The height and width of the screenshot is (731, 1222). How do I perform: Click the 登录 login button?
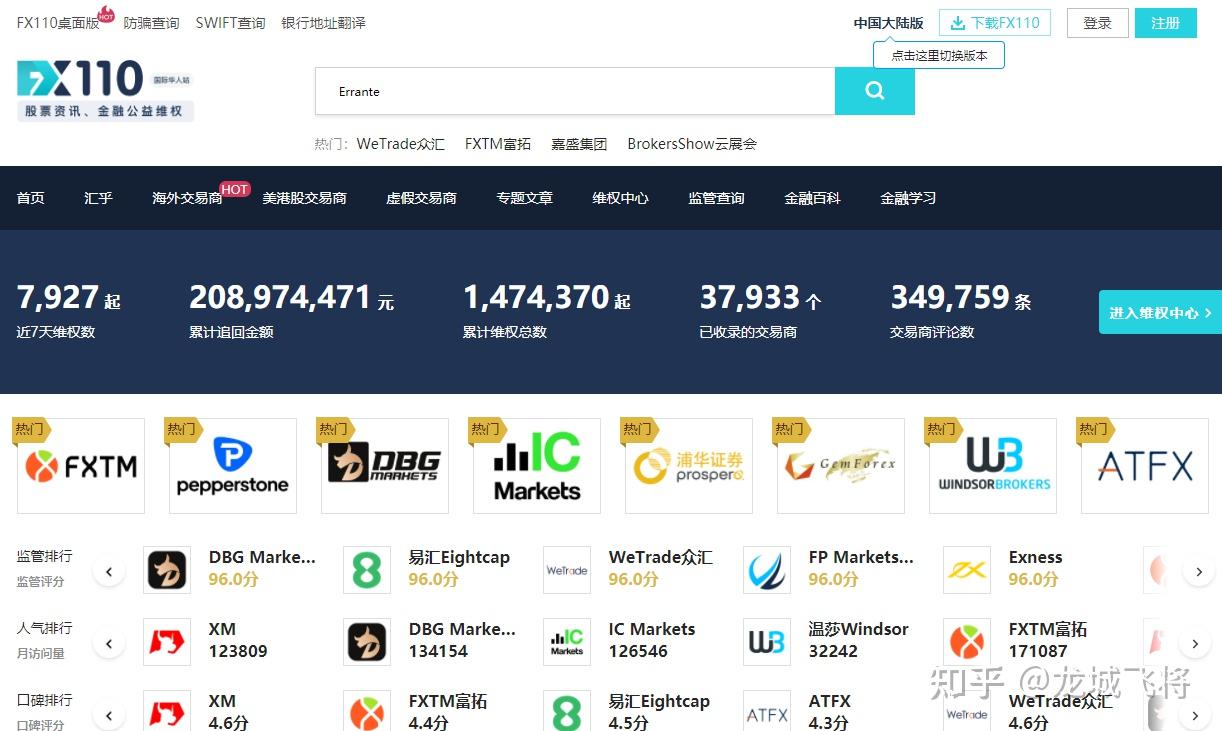(x=1097, y=23)
